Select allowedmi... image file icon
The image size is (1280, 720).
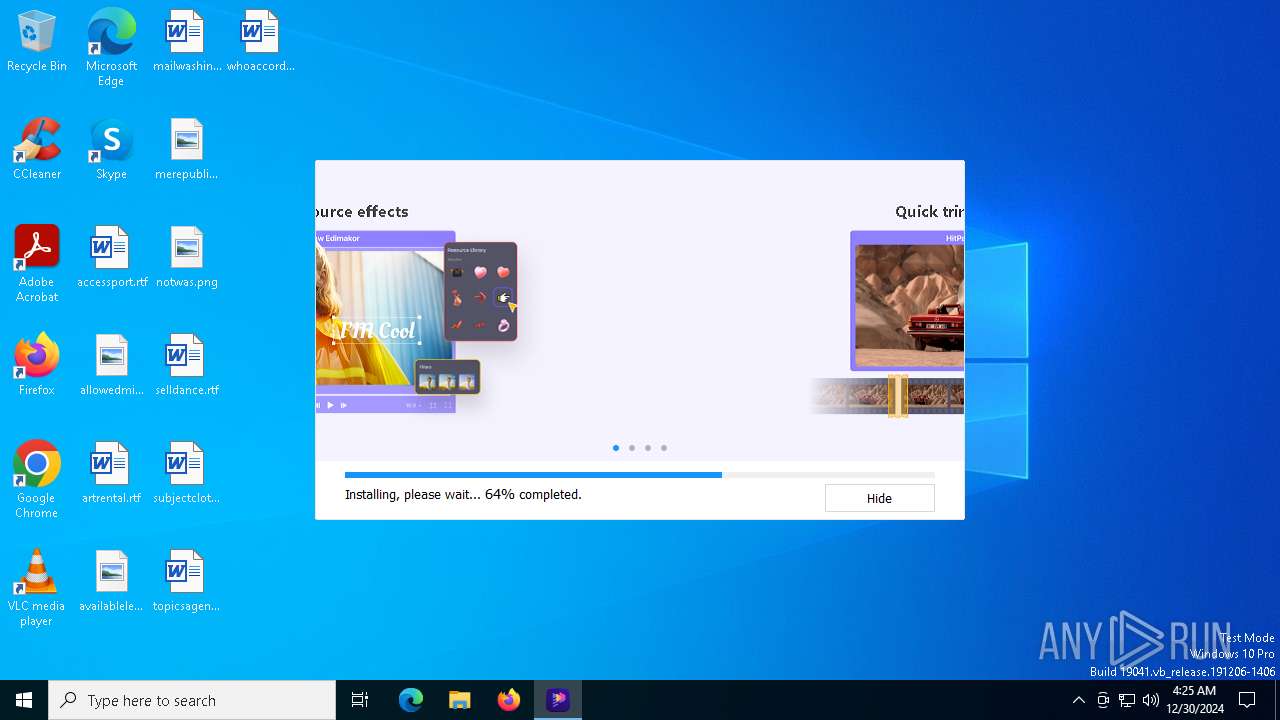[111, 366]
